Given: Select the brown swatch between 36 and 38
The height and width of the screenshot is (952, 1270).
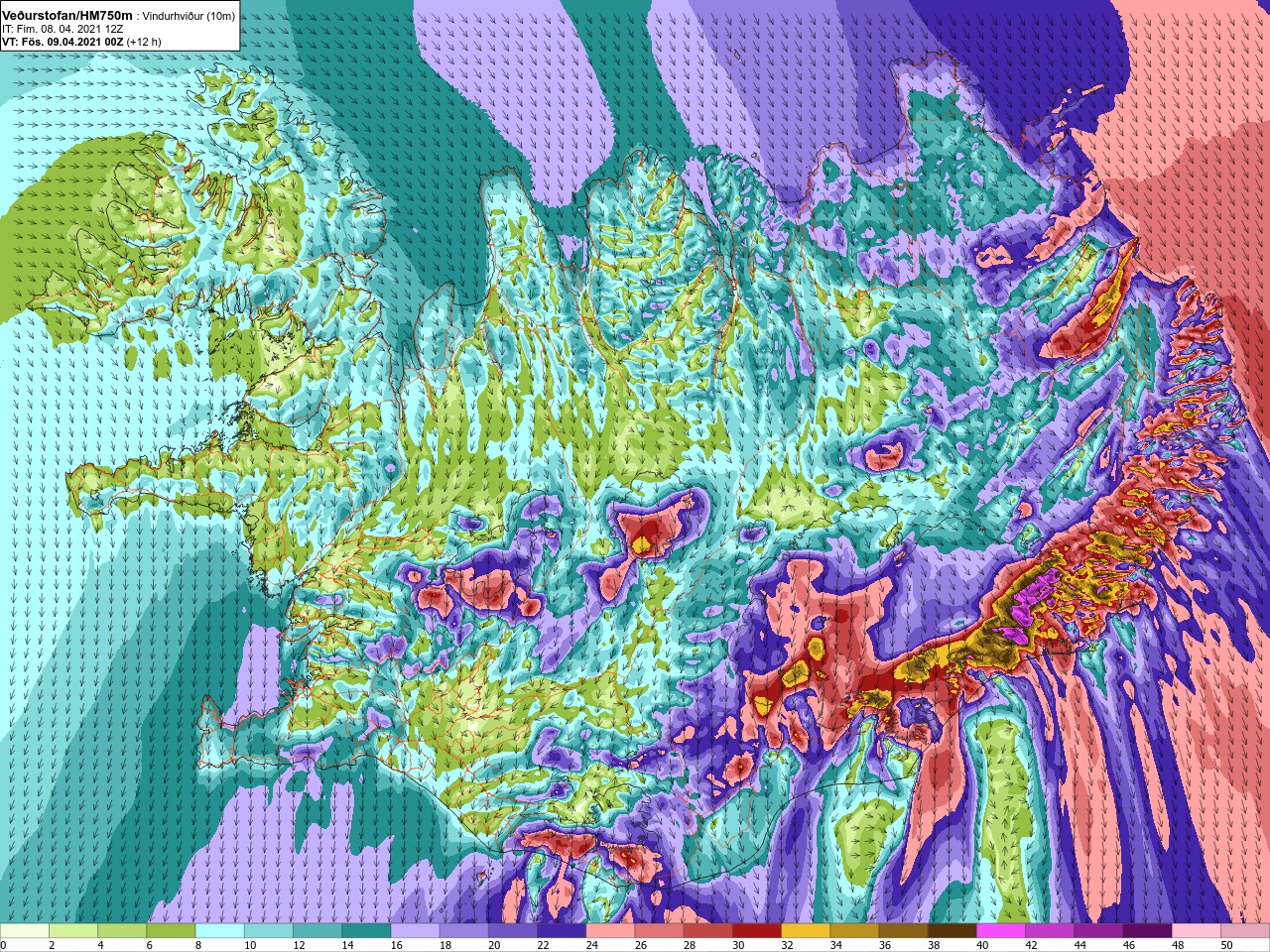Looking at the screenshot, I should click(x=904, y=931).
